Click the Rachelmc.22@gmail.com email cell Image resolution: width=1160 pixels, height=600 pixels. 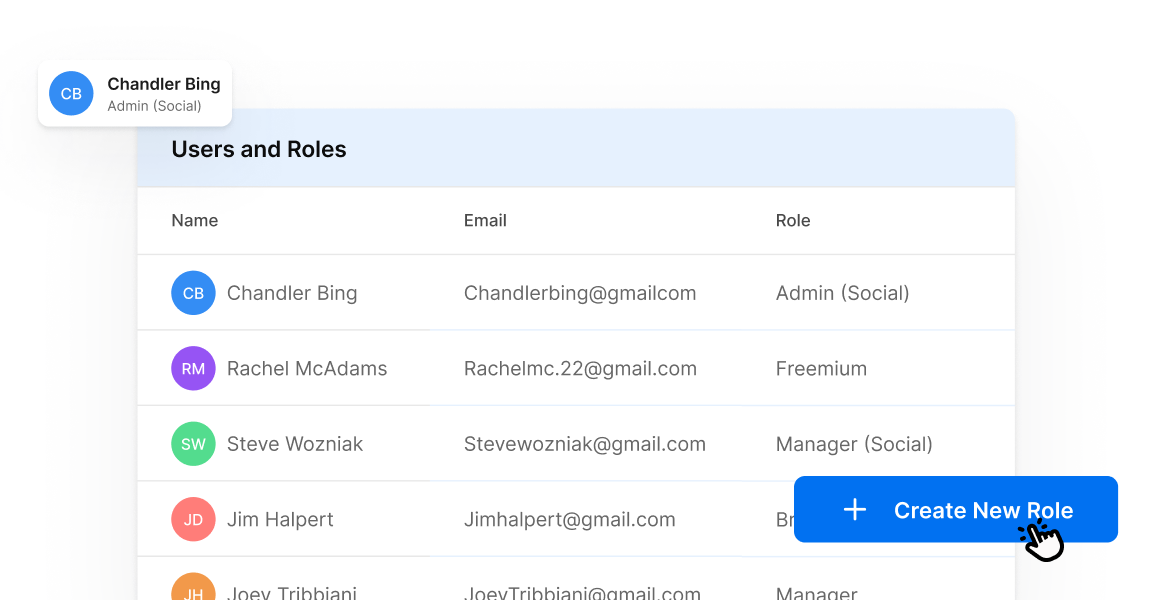click(580, 368)
